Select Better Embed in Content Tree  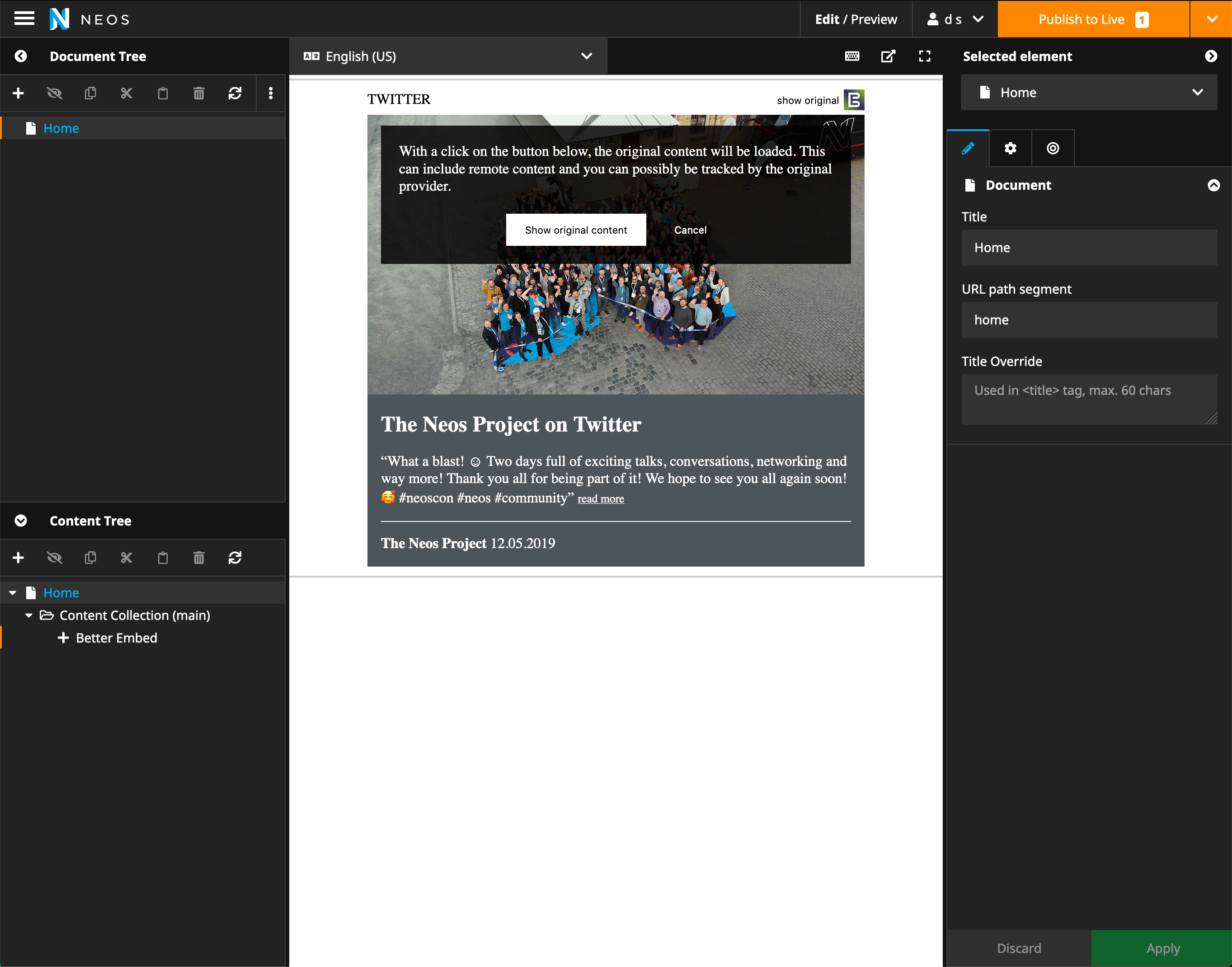click(116, 638)
